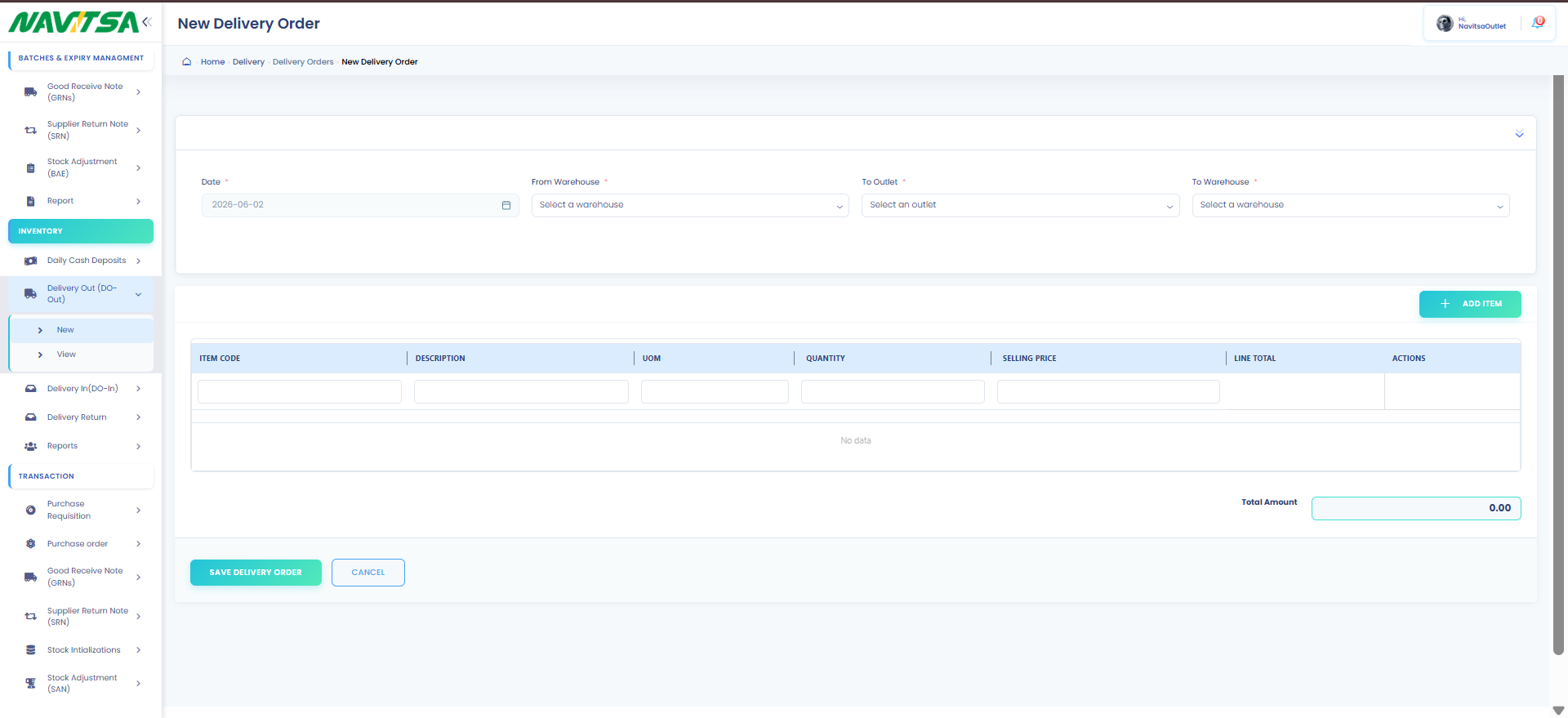Expand Delivery Return menu arrow
Viewport: 1568px width, 718px height.
(x=138, y=417)
